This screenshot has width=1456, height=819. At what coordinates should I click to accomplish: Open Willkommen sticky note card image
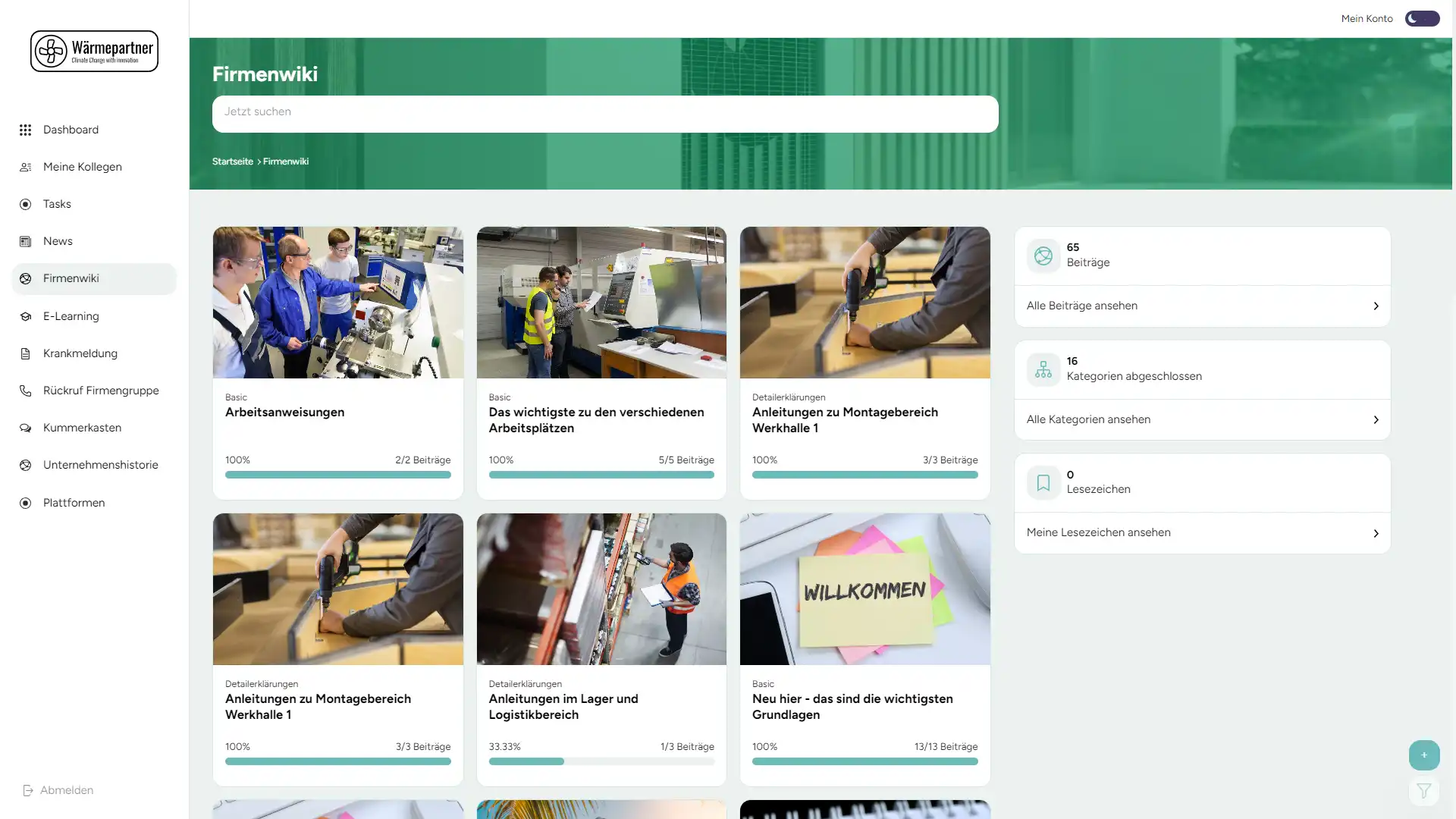(864, 589)
